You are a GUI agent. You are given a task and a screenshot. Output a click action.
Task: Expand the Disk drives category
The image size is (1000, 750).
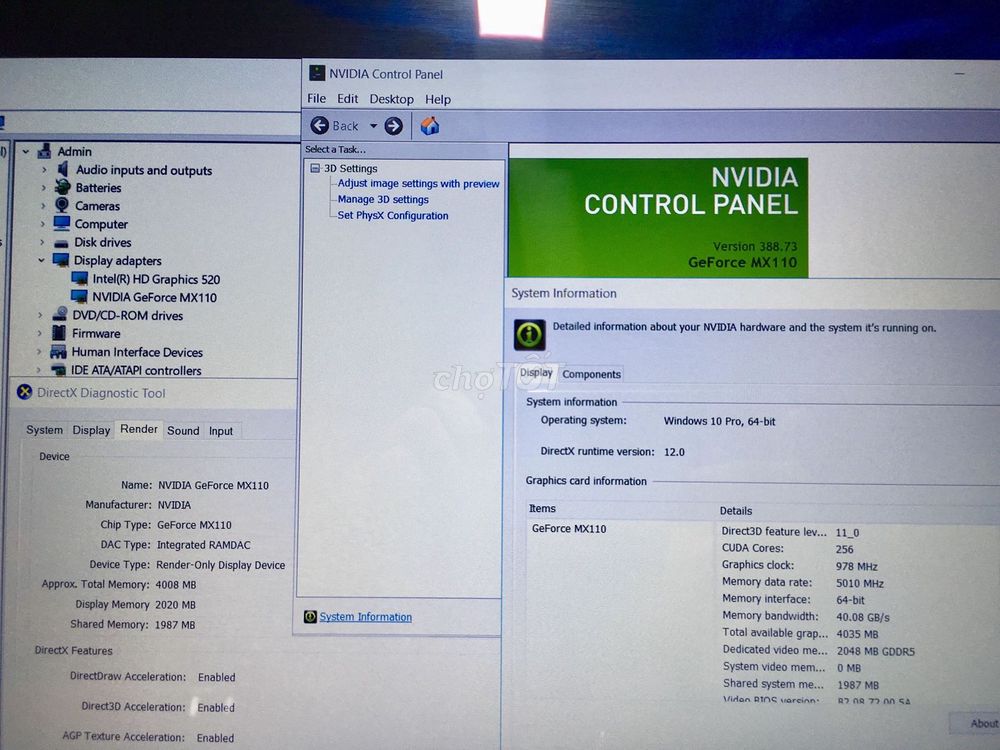[42, 242]
